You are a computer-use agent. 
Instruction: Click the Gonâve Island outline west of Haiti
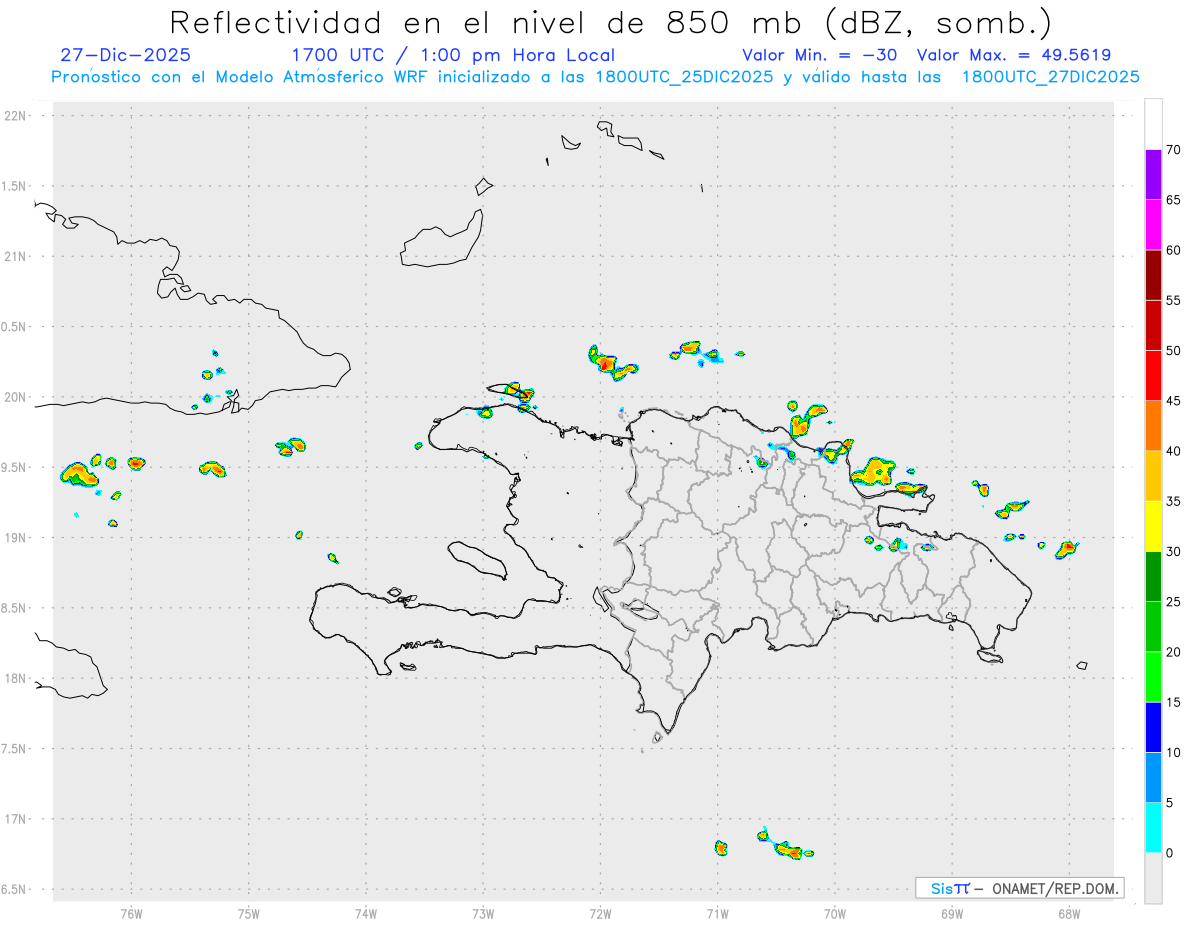pyautogui.click(x=476, y=560)
